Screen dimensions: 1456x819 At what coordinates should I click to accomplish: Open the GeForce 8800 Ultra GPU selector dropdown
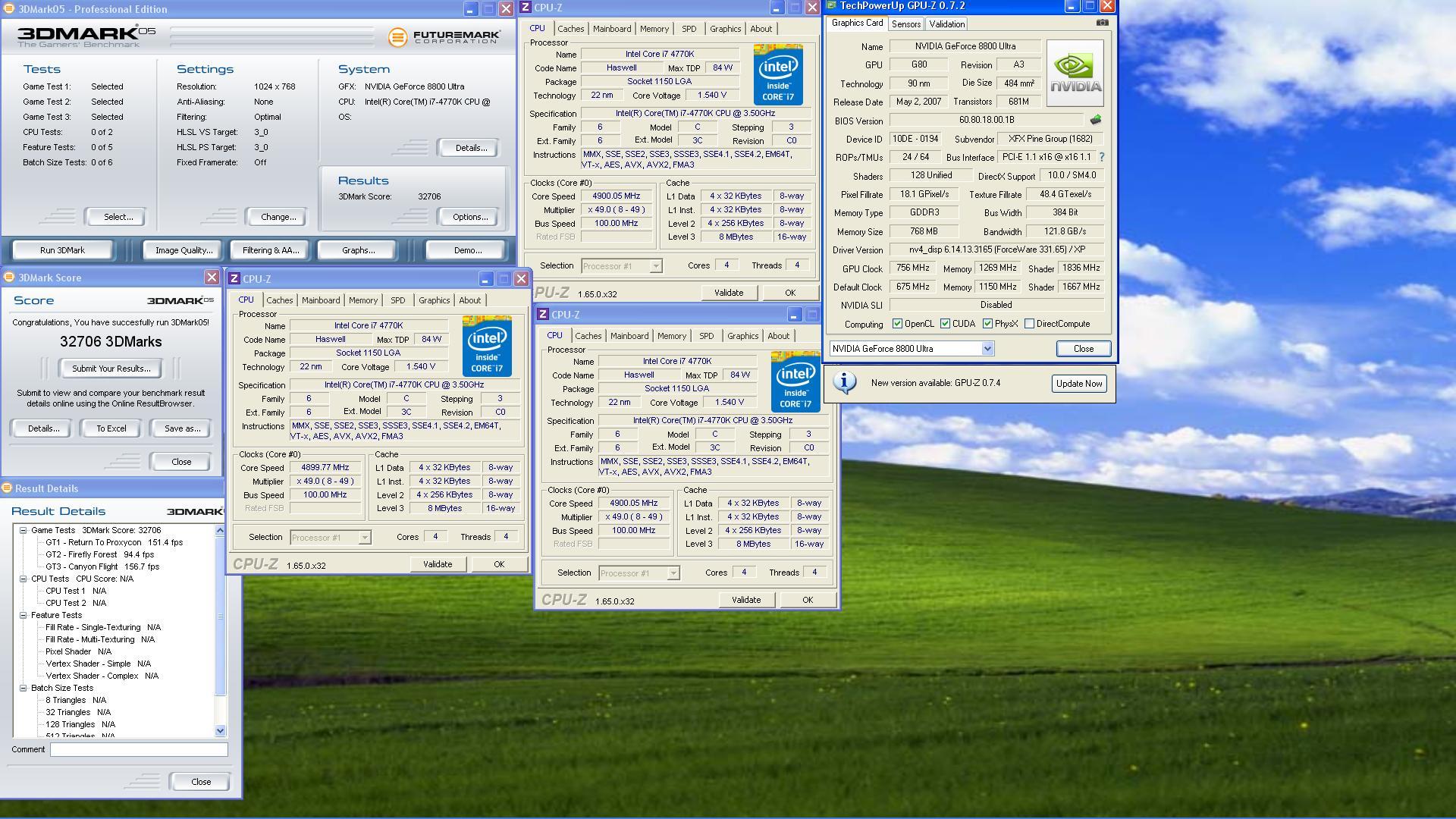987,349
